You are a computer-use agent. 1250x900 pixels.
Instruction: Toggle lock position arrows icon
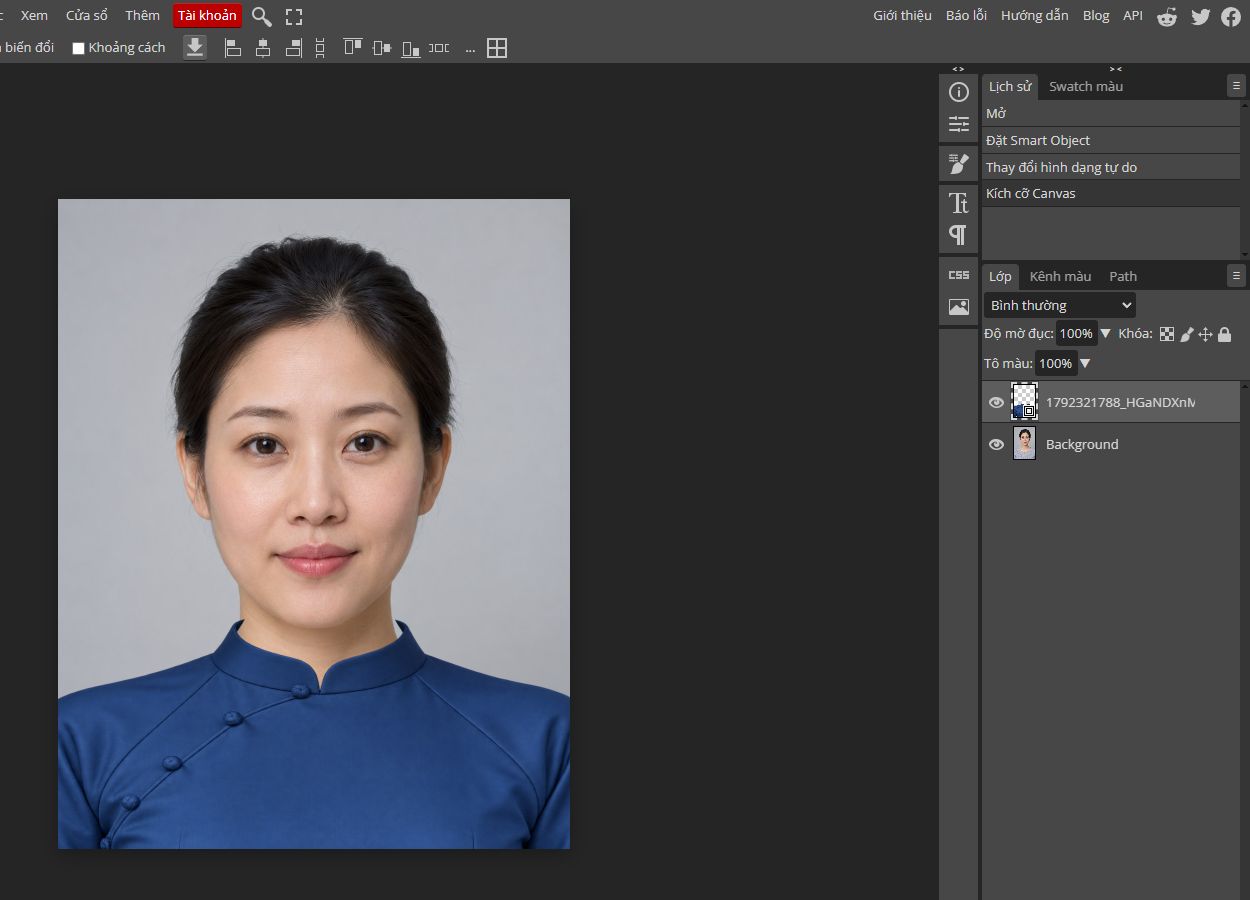(x=1206, y=334)
